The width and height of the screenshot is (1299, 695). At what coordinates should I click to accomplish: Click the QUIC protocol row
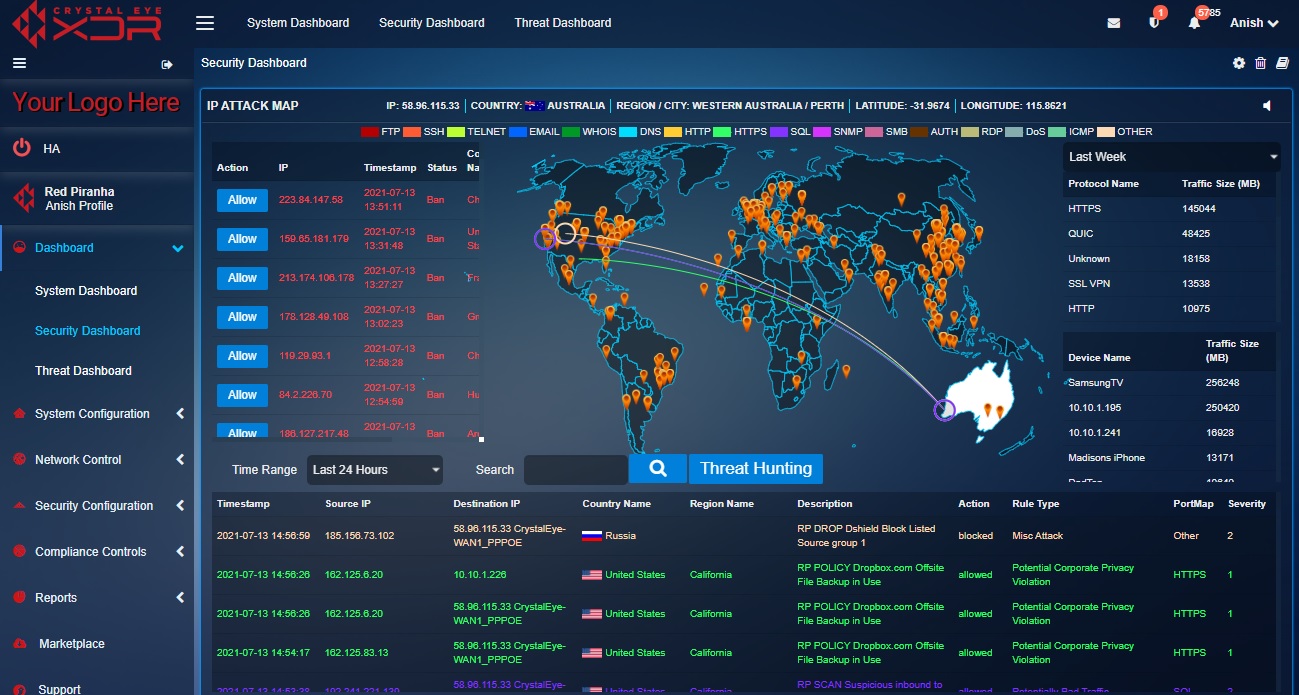1169,233
